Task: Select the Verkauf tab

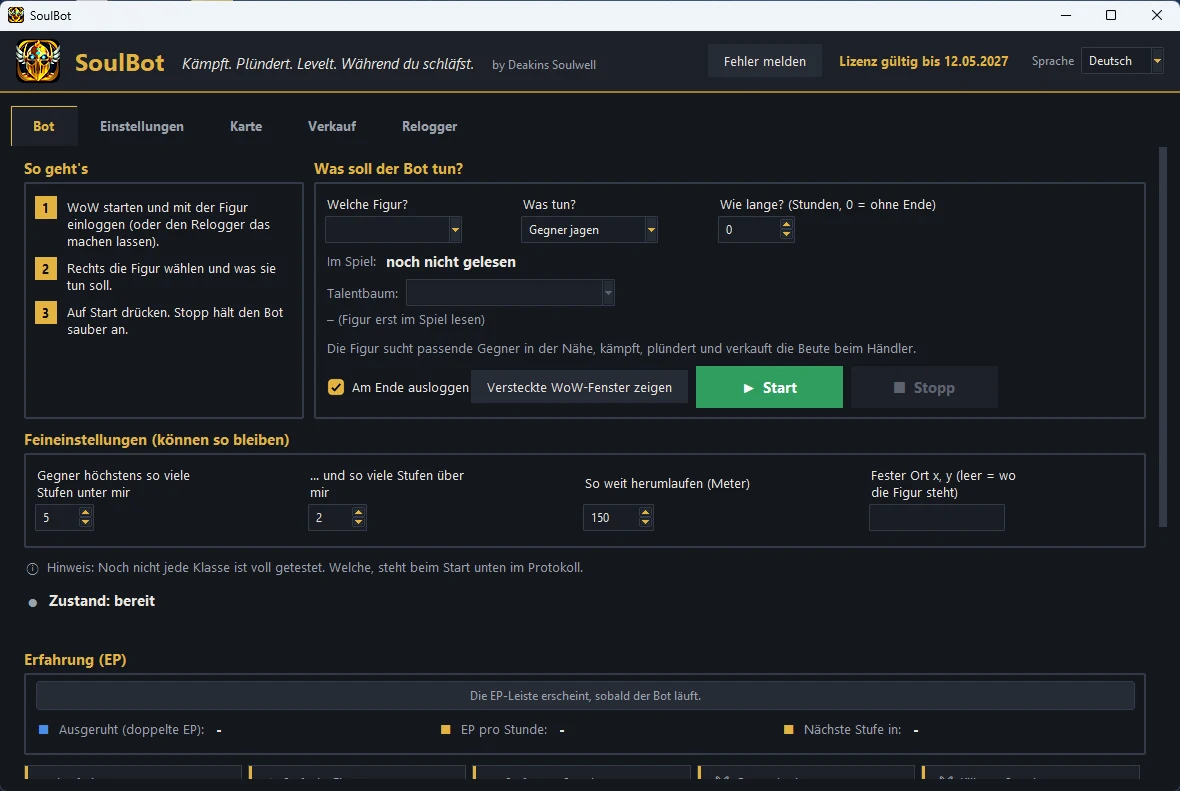Action: point(332,126)
